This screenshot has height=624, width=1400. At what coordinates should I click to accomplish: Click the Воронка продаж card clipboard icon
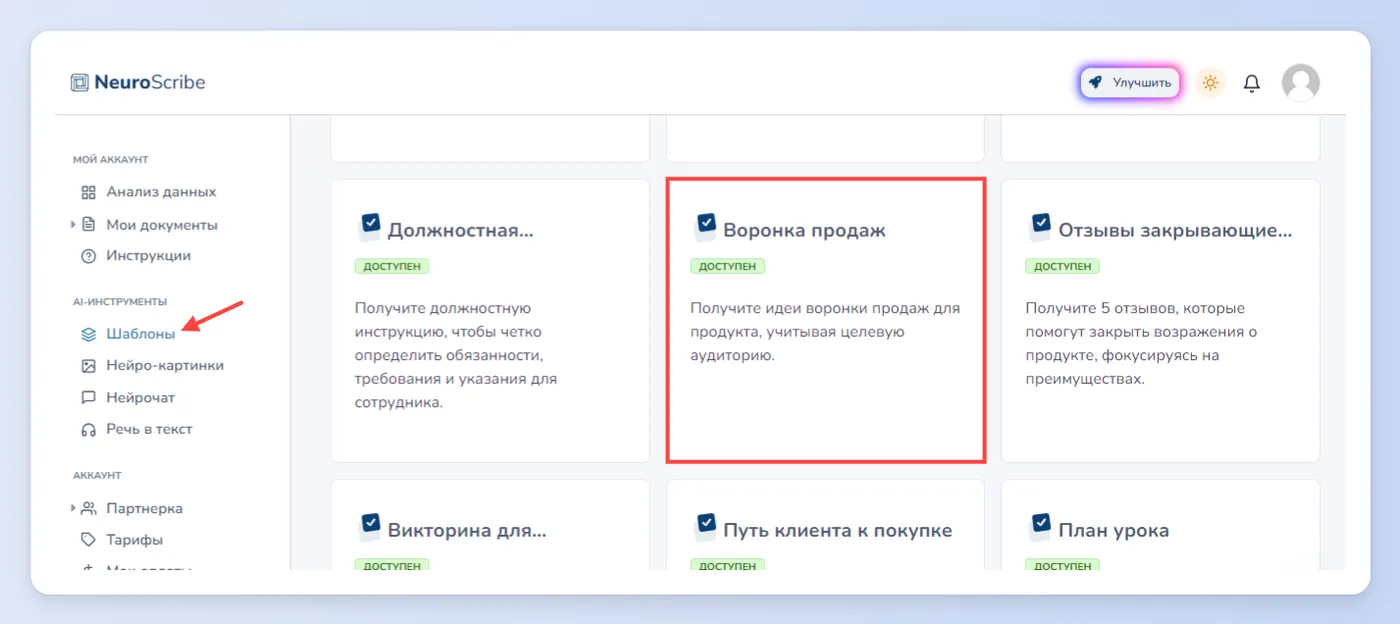(x=706, y=227)
